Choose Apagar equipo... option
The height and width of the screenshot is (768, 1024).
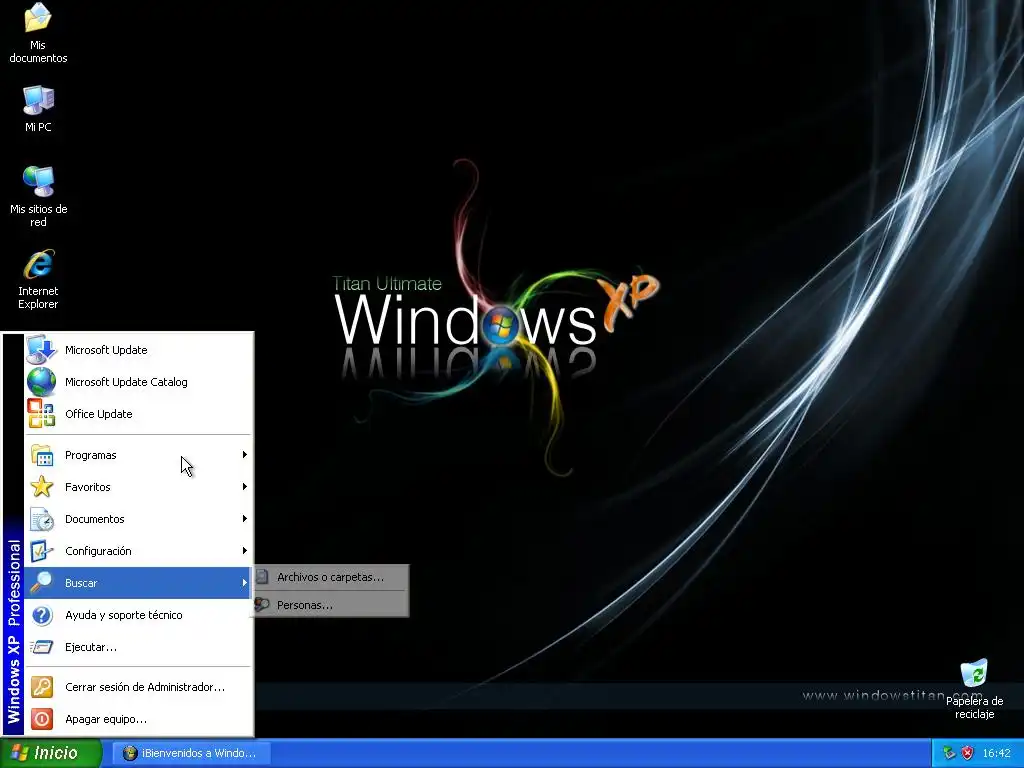pyautogui.click(x=138, y=718)
